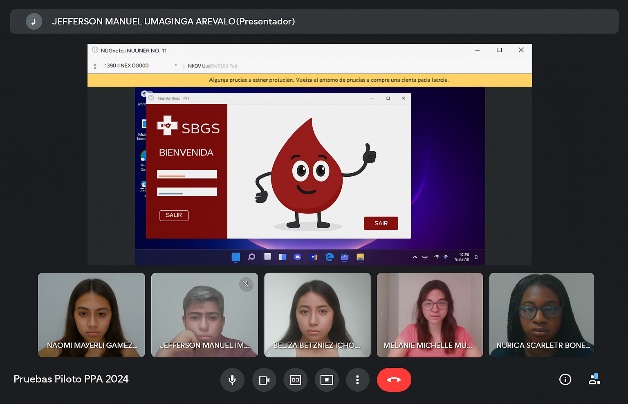Toggle closed captions button
The height and width of the screenshot is (404, 628).
pyautogui.click(x=295, y=380)
